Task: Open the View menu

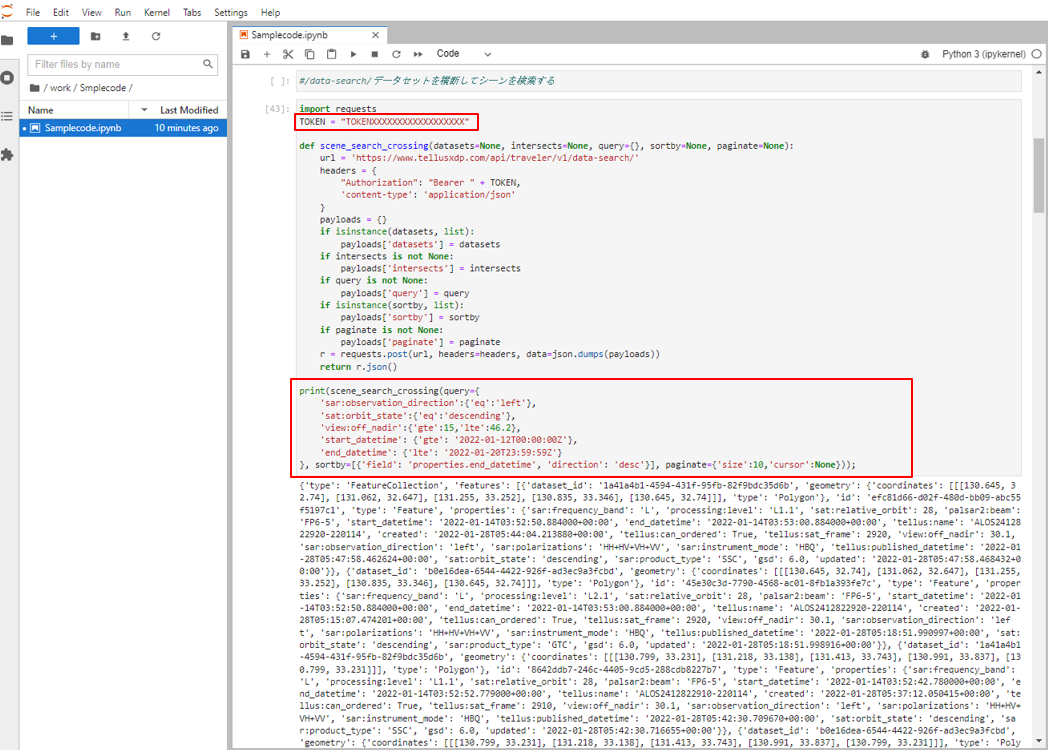Action: click(x=92, y=12)
